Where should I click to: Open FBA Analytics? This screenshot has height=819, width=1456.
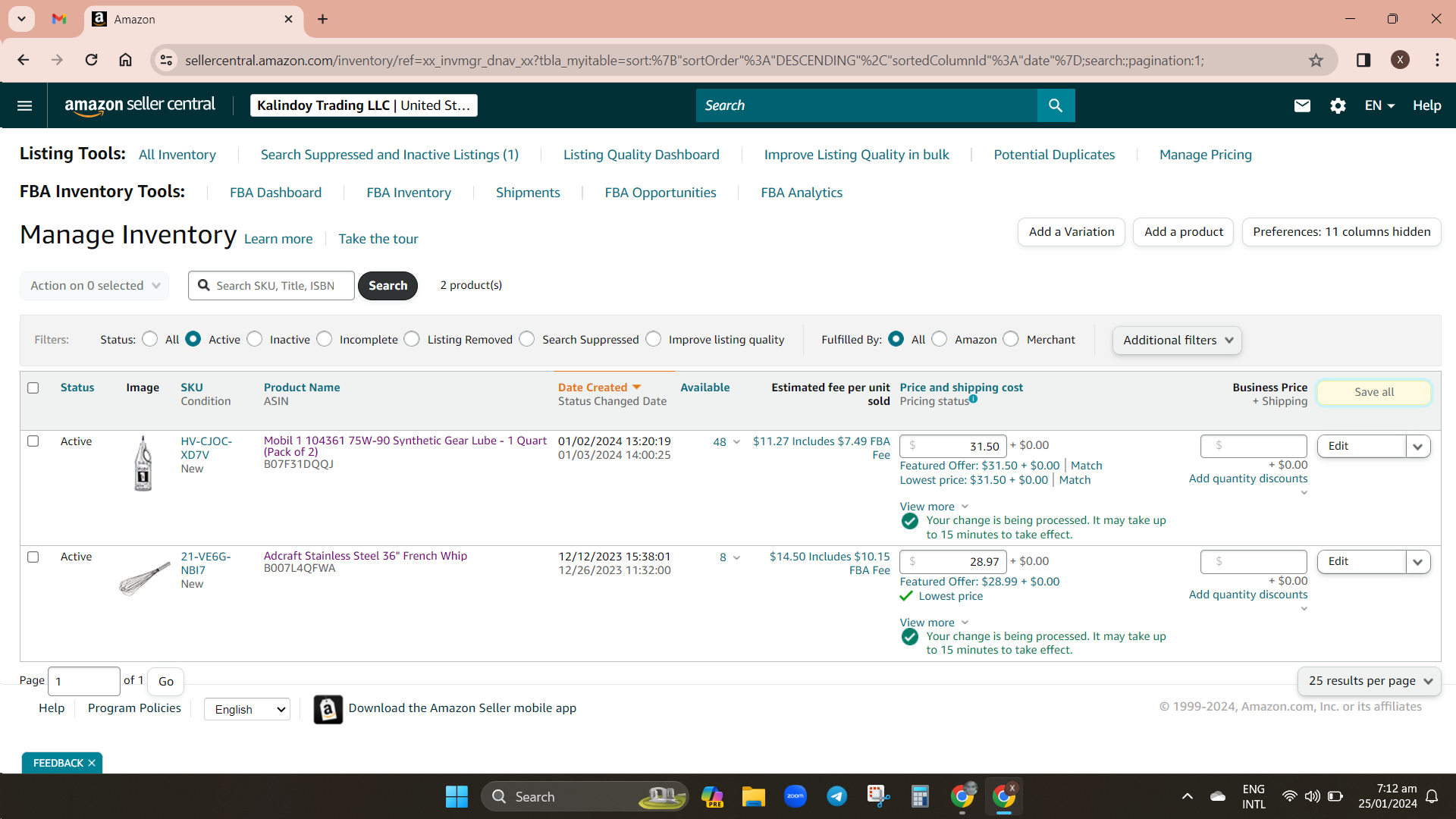(x=802, y=193)
